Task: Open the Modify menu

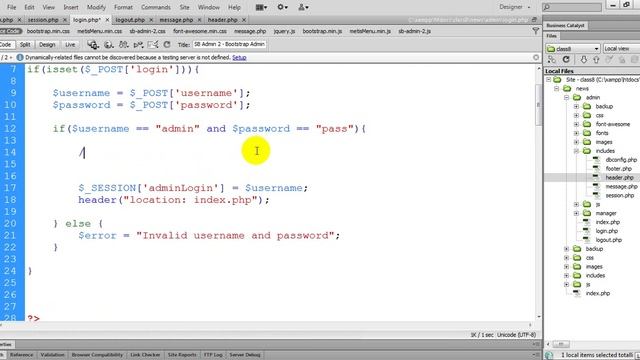Action: 96,7
